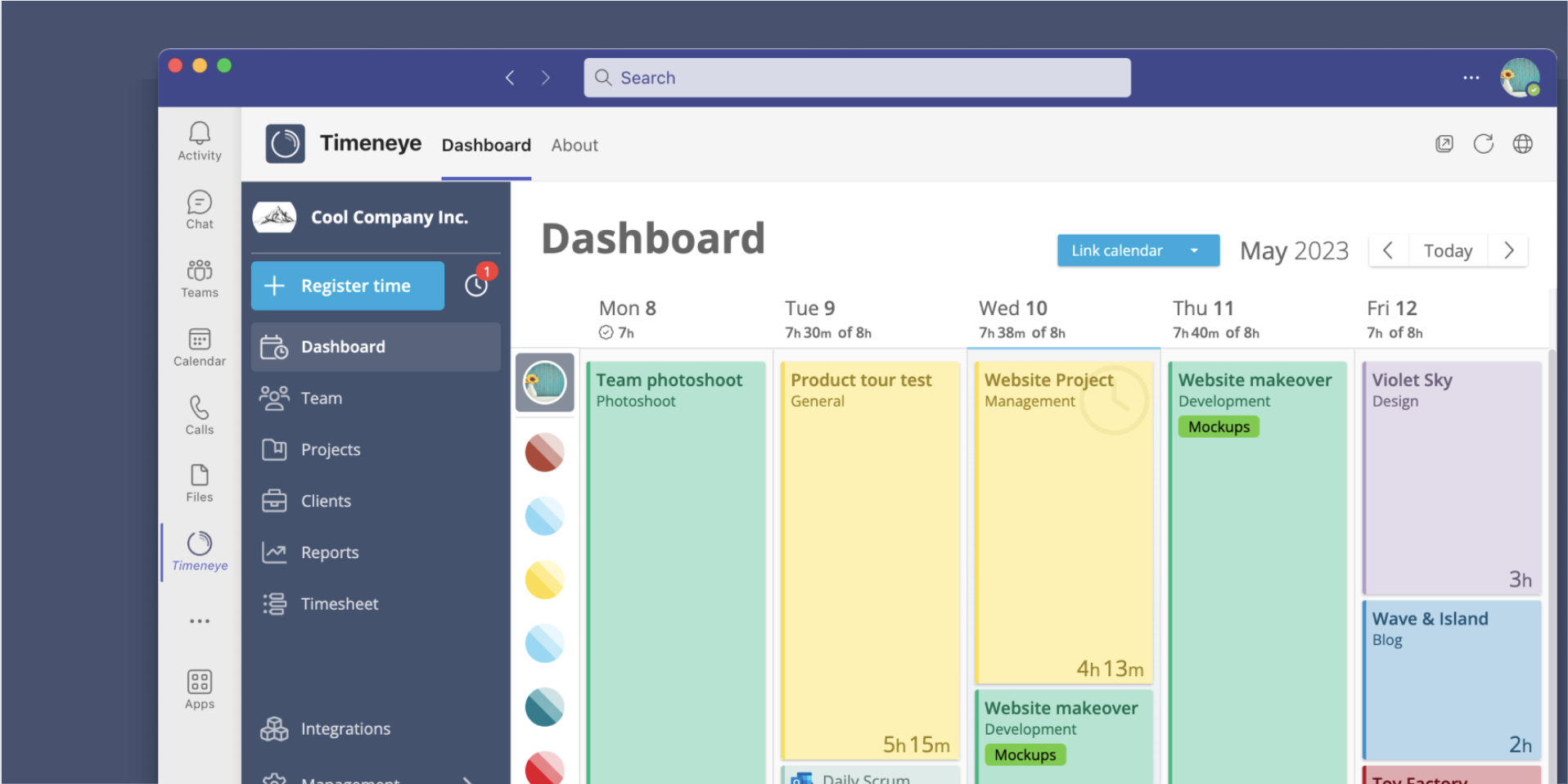
Task: Select the red-brown striped member avatar
Action: [x=545, y=453]
